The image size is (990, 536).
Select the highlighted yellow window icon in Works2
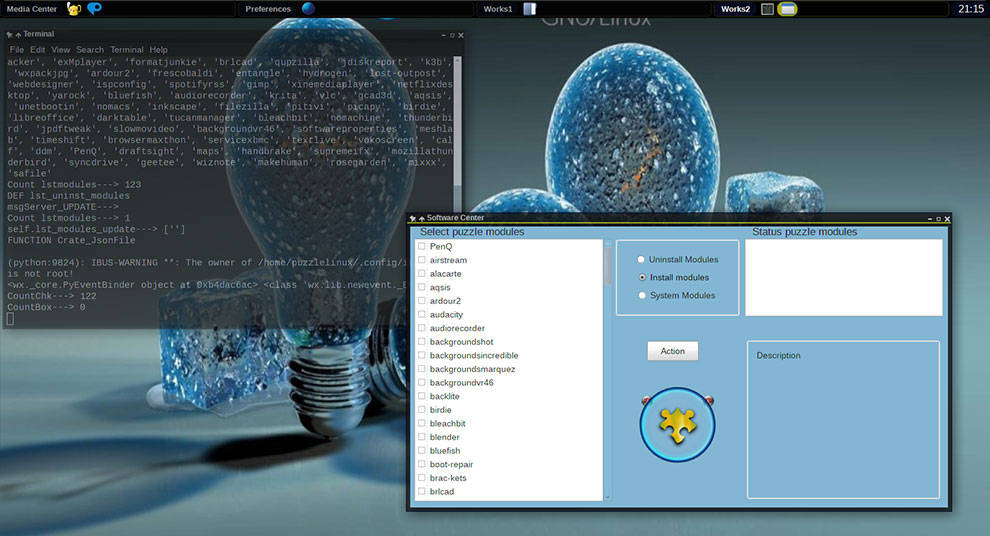(787, 9)
